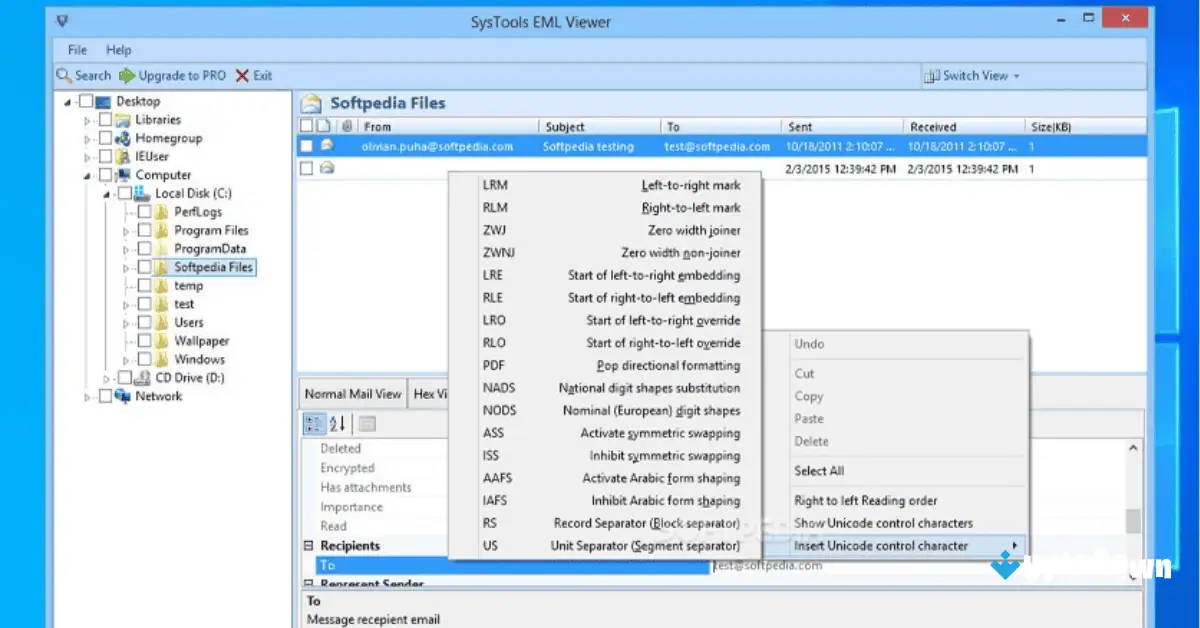Click the paperclip attachment column header

tap(346, 126)
